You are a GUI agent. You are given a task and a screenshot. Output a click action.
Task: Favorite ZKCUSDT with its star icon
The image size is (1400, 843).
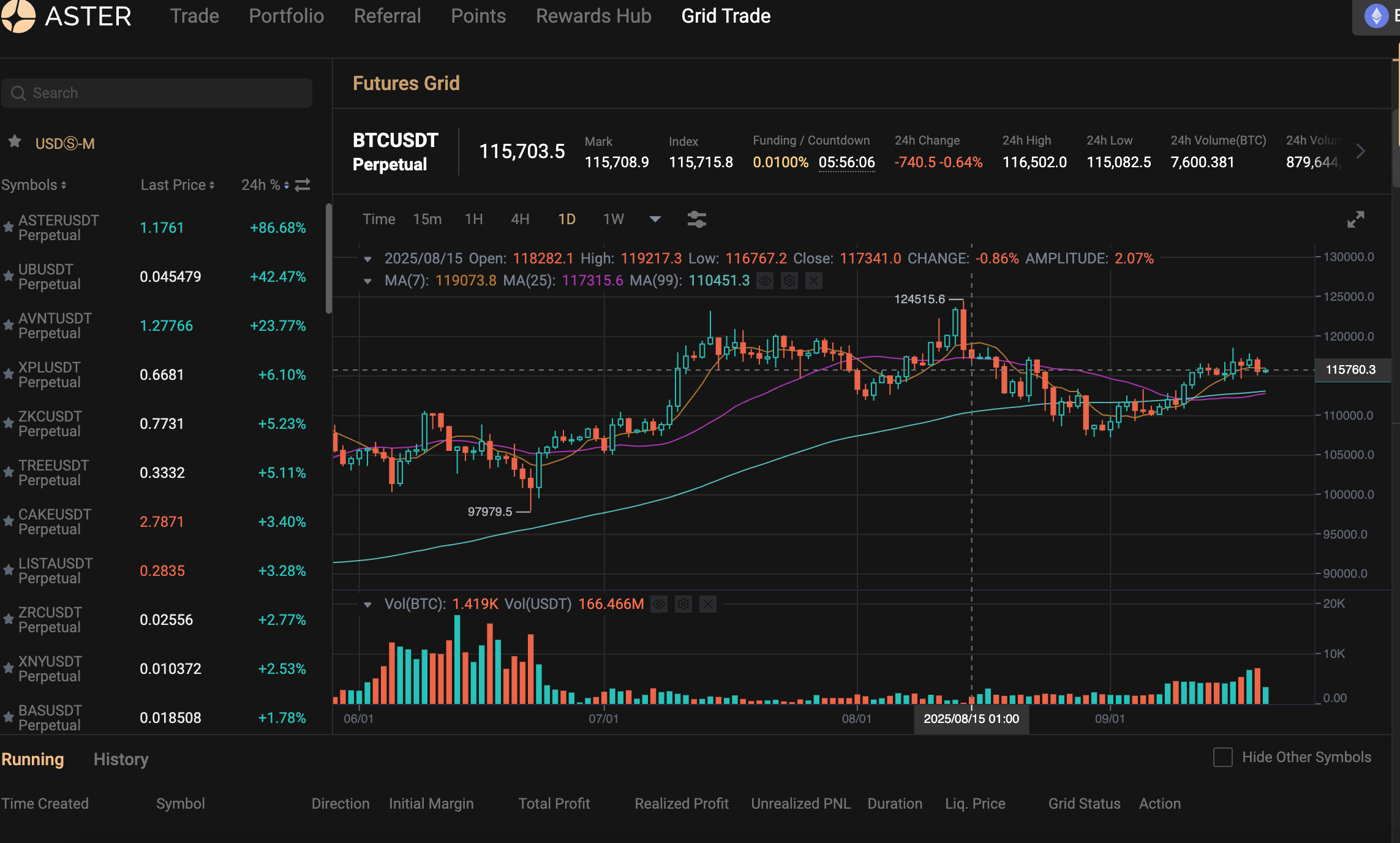pyautogui.click(x=9, y=423)
